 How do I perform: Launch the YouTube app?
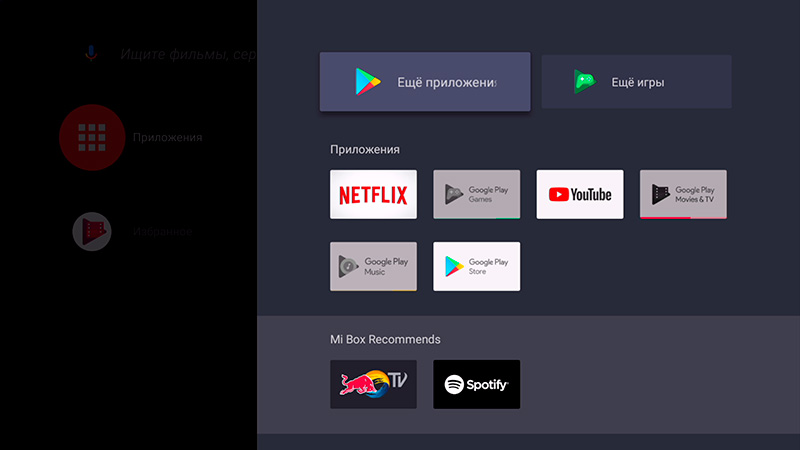coord(580,194)
